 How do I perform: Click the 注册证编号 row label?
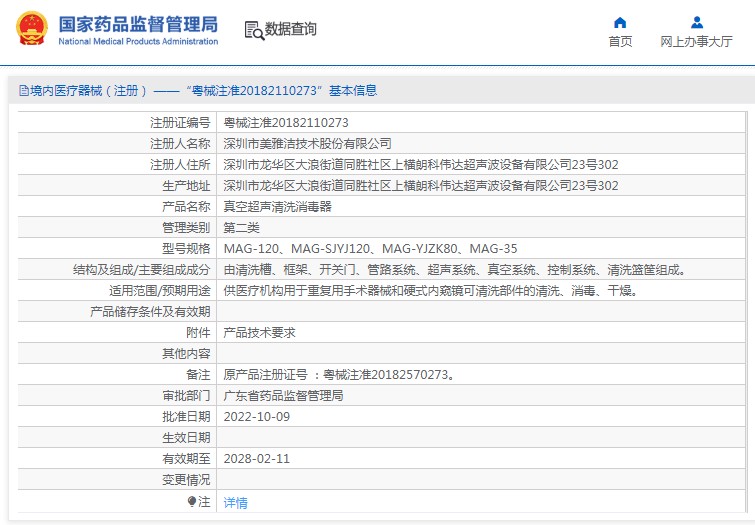pyautogui.click(x=180, y=123)
